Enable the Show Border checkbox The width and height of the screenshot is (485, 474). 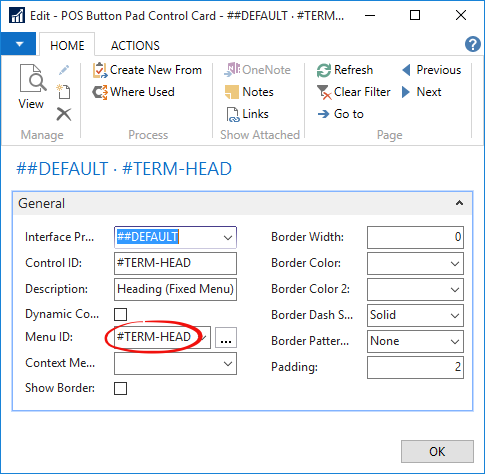[121, 388]
